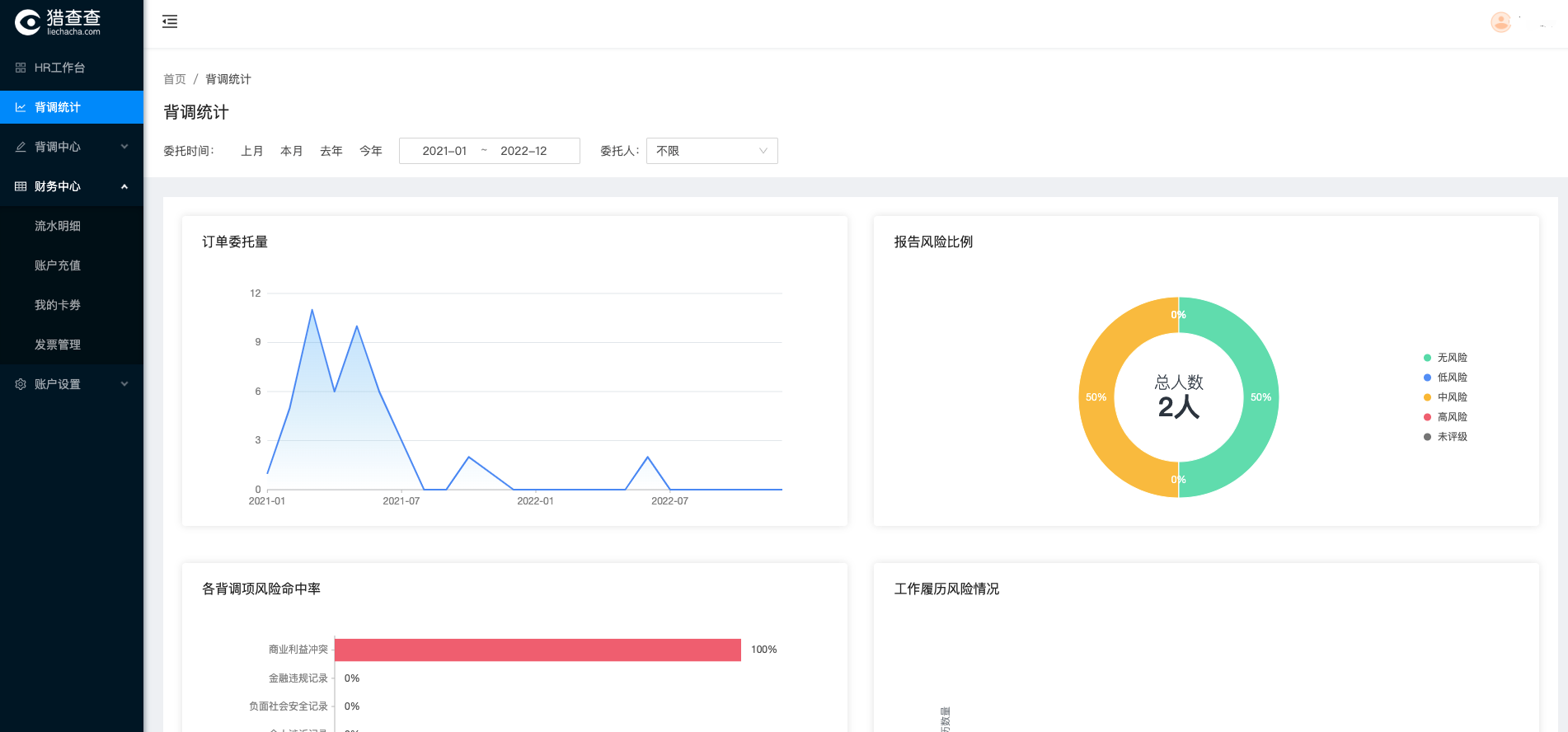
Task: Select 背调统计 in the sidebar
Action: 72,107
